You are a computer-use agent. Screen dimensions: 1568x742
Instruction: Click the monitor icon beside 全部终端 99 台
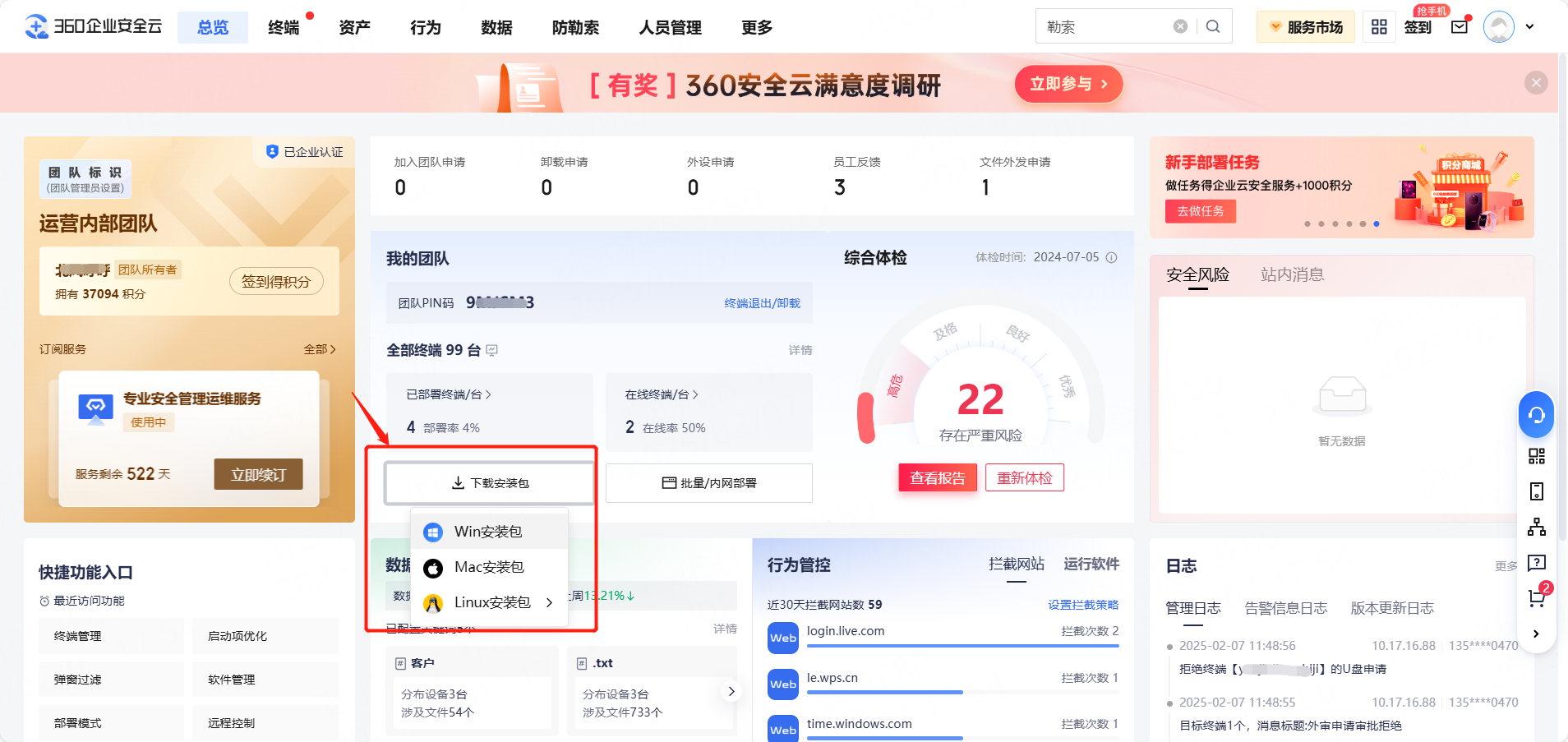pyautogui.click(x=491, y=350)
